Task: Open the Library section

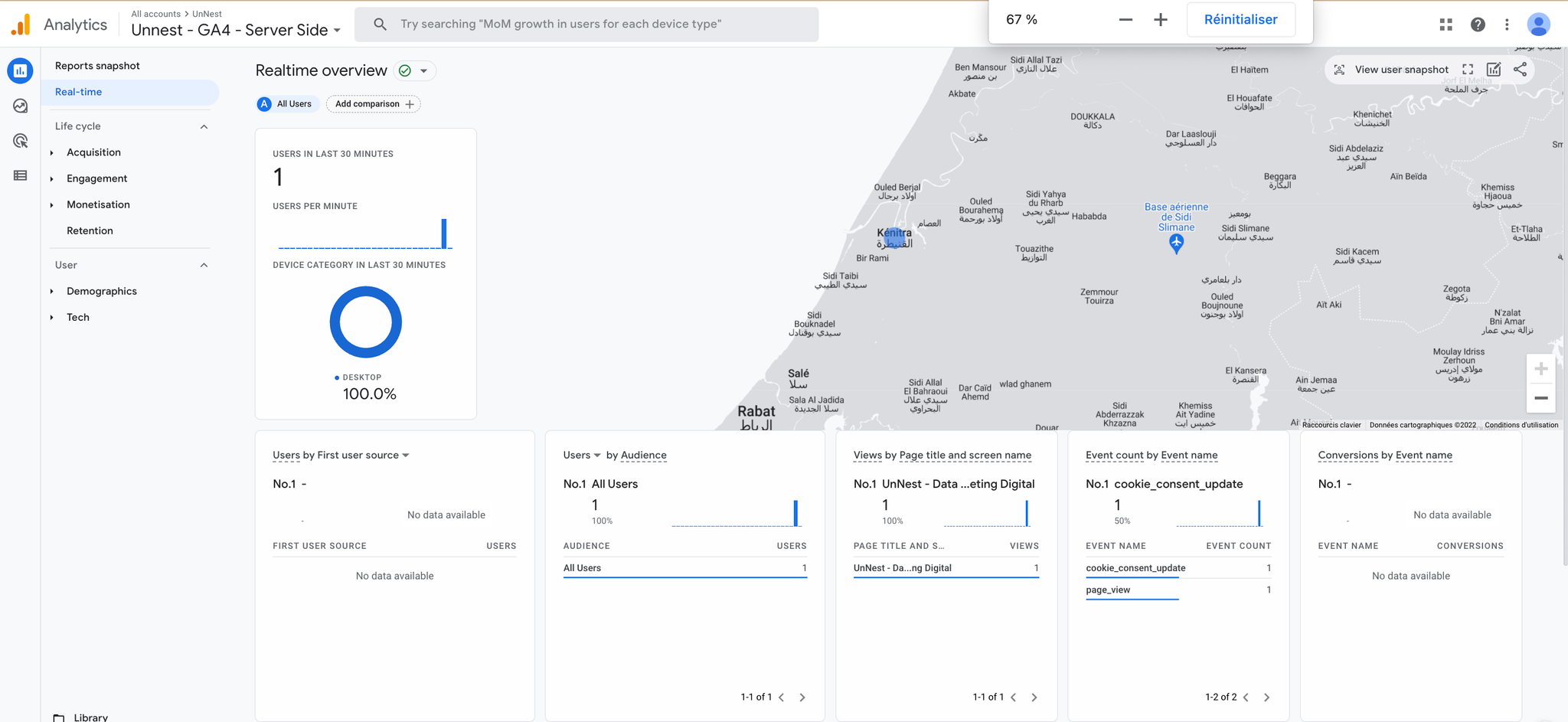Action: tap(90, 717)
